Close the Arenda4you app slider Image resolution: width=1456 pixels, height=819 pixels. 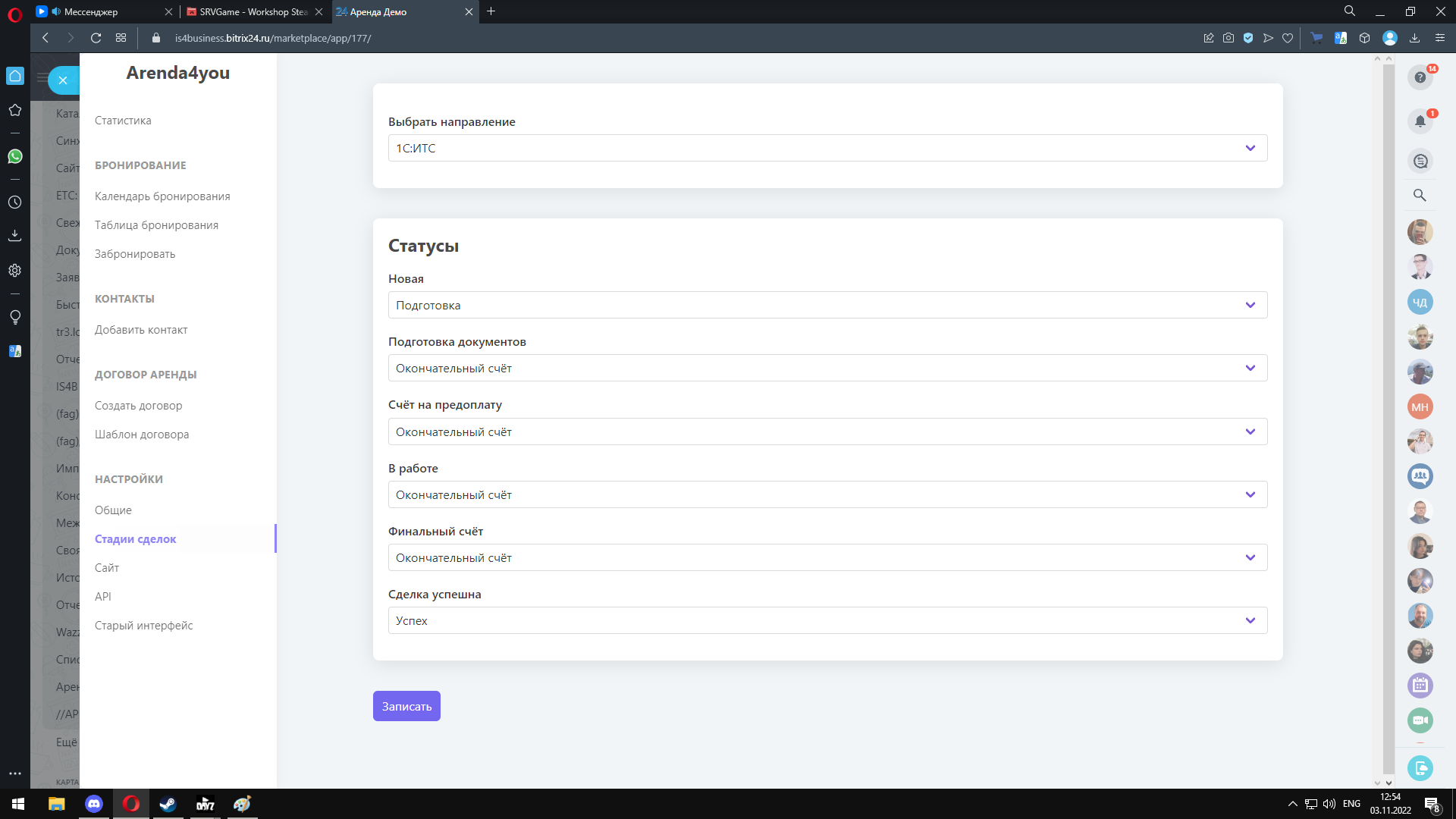63,80
